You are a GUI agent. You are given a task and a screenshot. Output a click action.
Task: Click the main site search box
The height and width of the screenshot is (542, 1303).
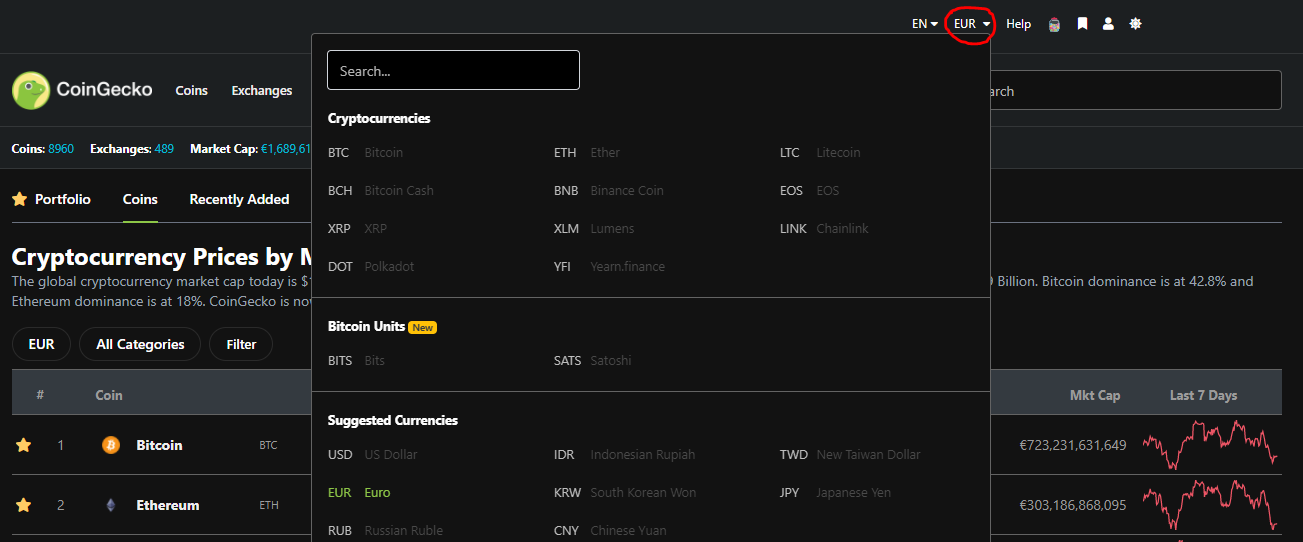tap(1135, 90)
